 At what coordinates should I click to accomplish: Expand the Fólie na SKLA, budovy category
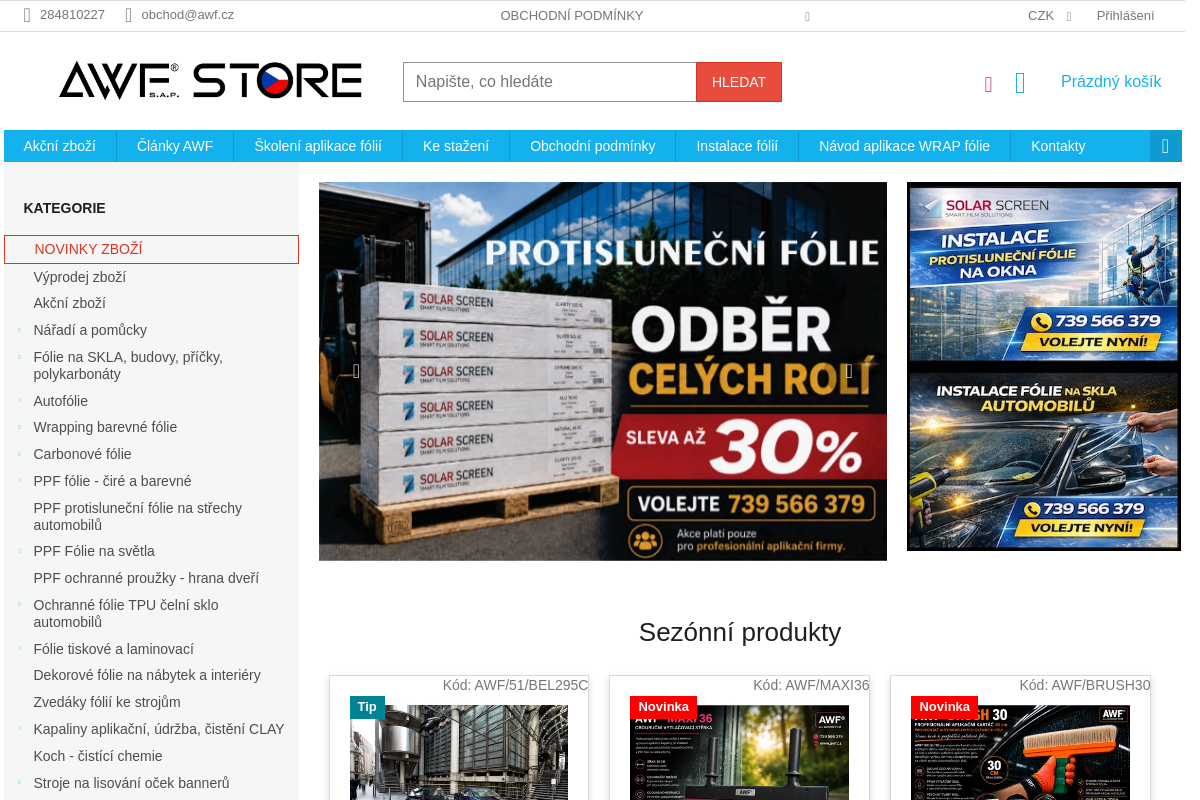point(19,357)
